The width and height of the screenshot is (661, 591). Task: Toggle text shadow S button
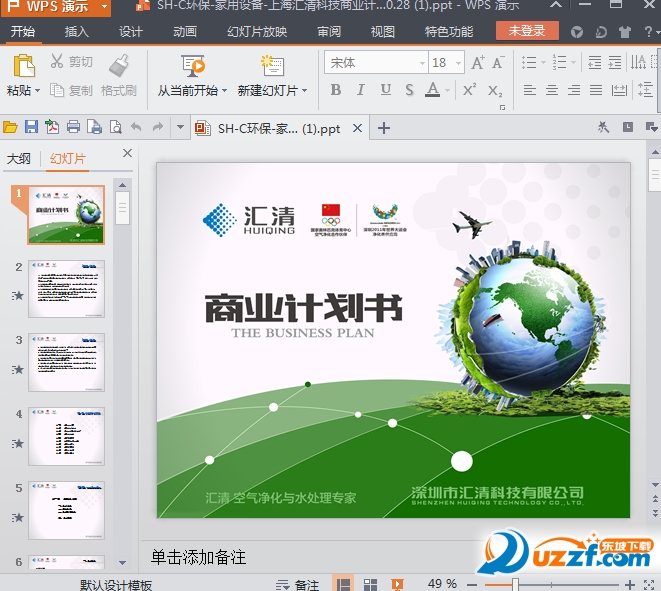(x=409, y=90)
